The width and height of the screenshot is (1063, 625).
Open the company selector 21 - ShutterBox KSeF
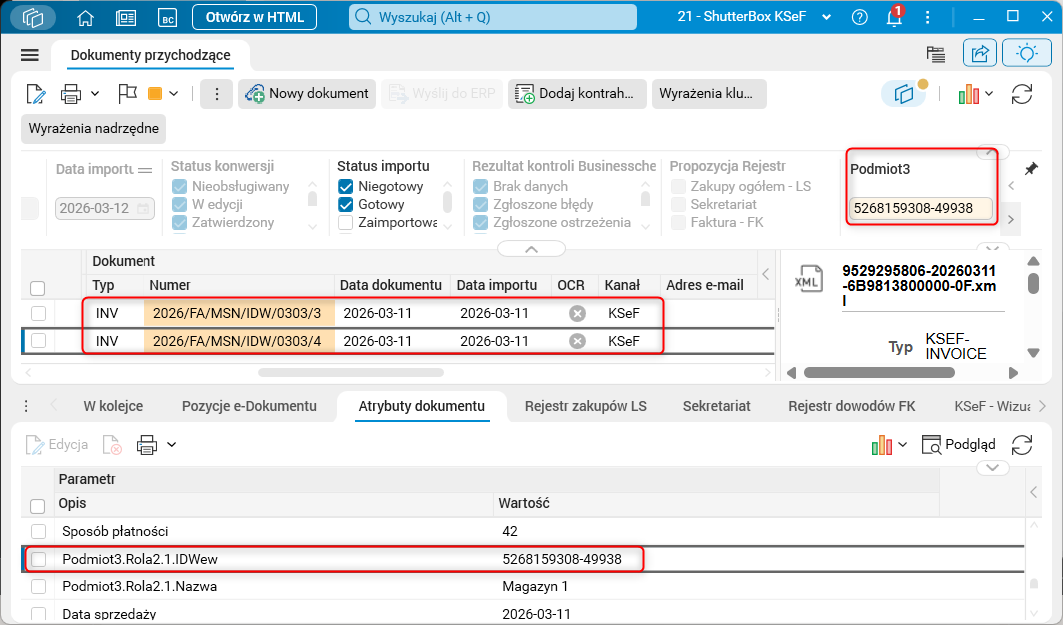click(754, 17)
